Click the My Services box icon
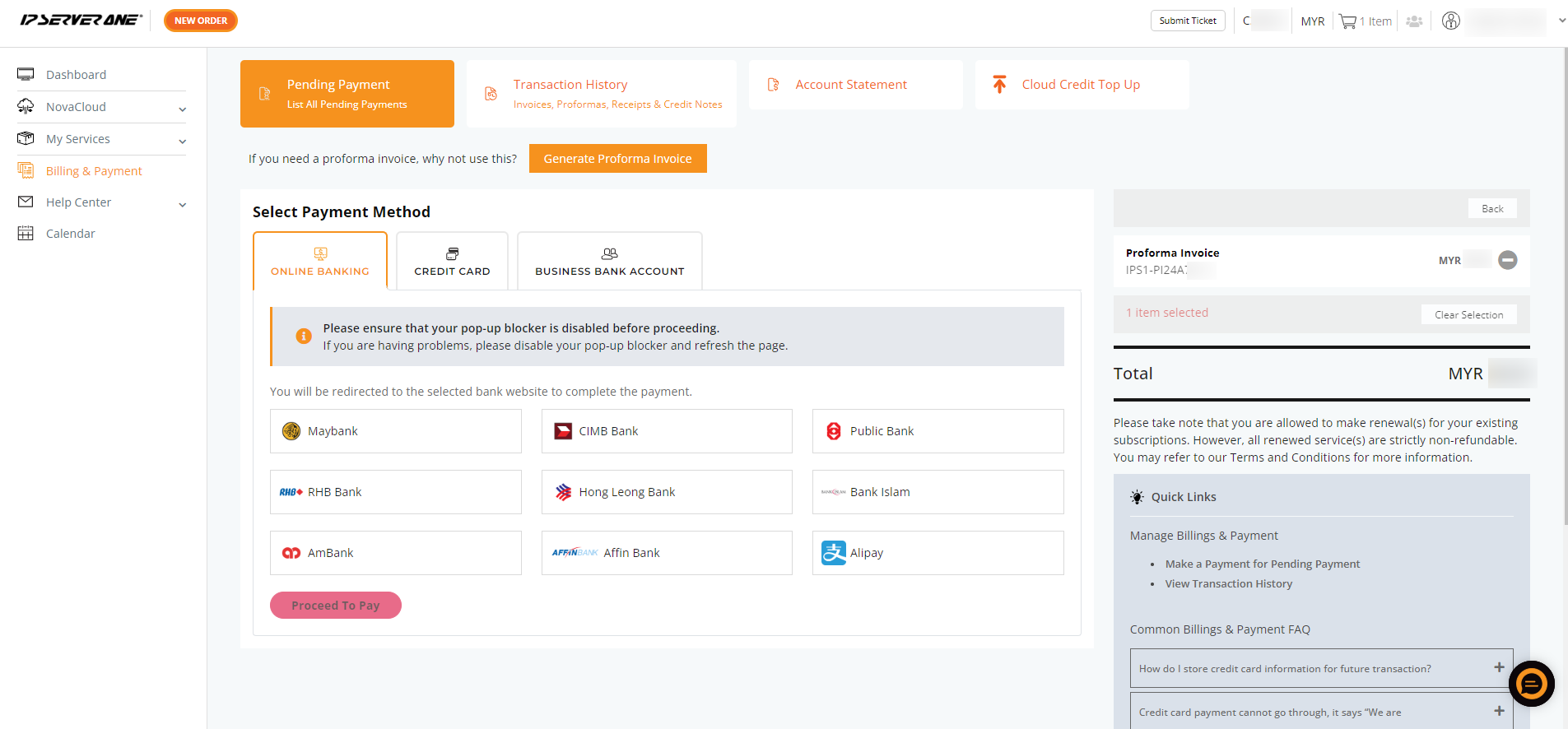The width and height of the screenshot is (1568, 729). tap(26, 138)
